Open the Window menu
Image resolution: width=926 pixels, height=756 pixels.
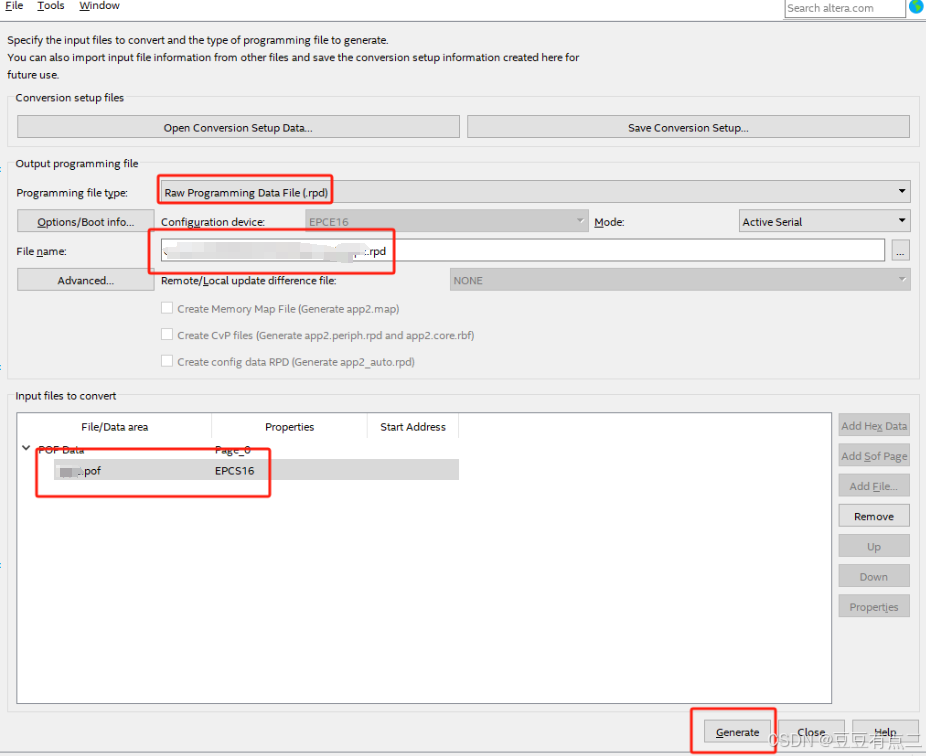(99, 5)
